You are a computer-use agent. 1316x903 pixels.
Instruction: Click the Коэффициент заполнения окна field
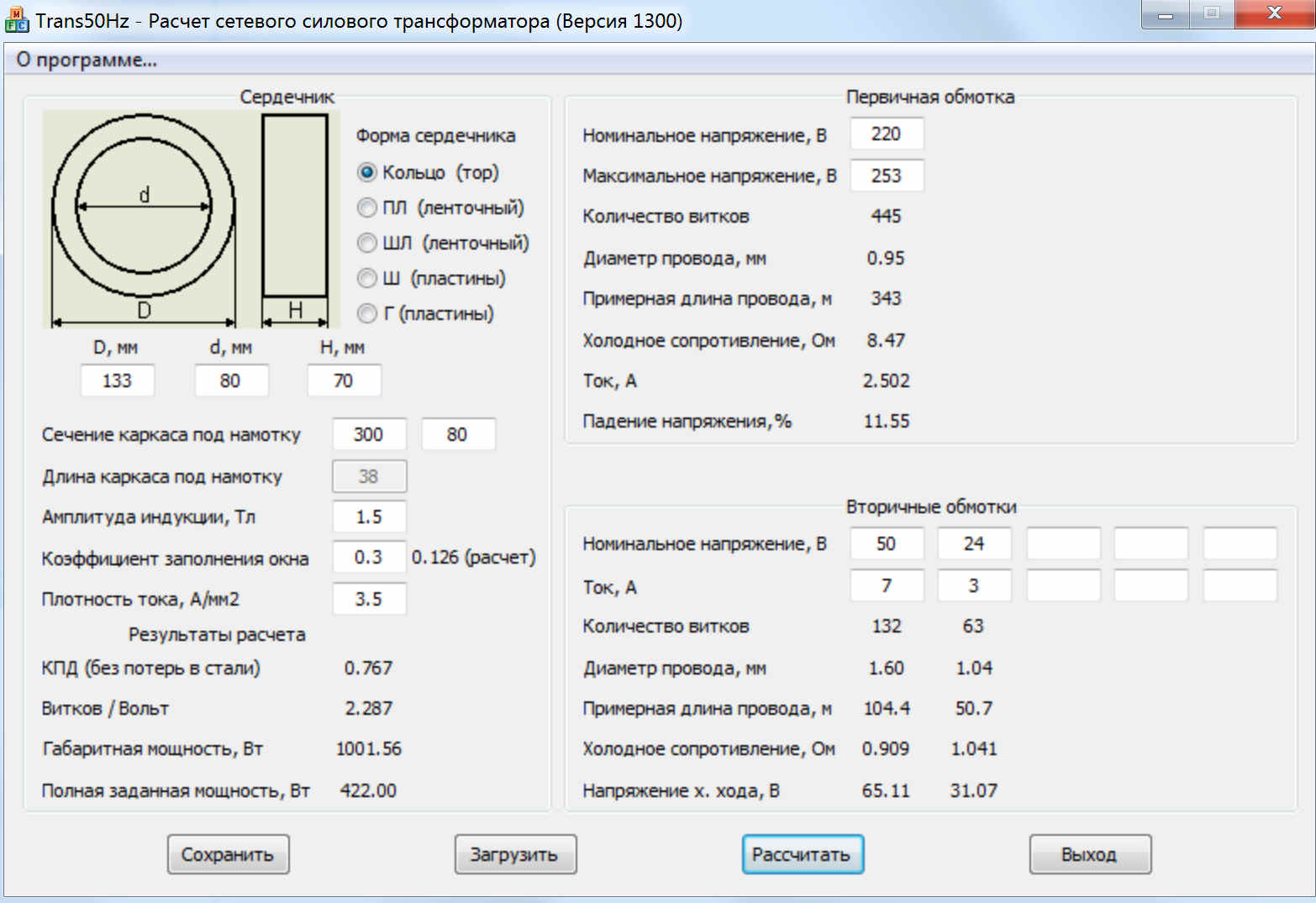tap(369, 557)
